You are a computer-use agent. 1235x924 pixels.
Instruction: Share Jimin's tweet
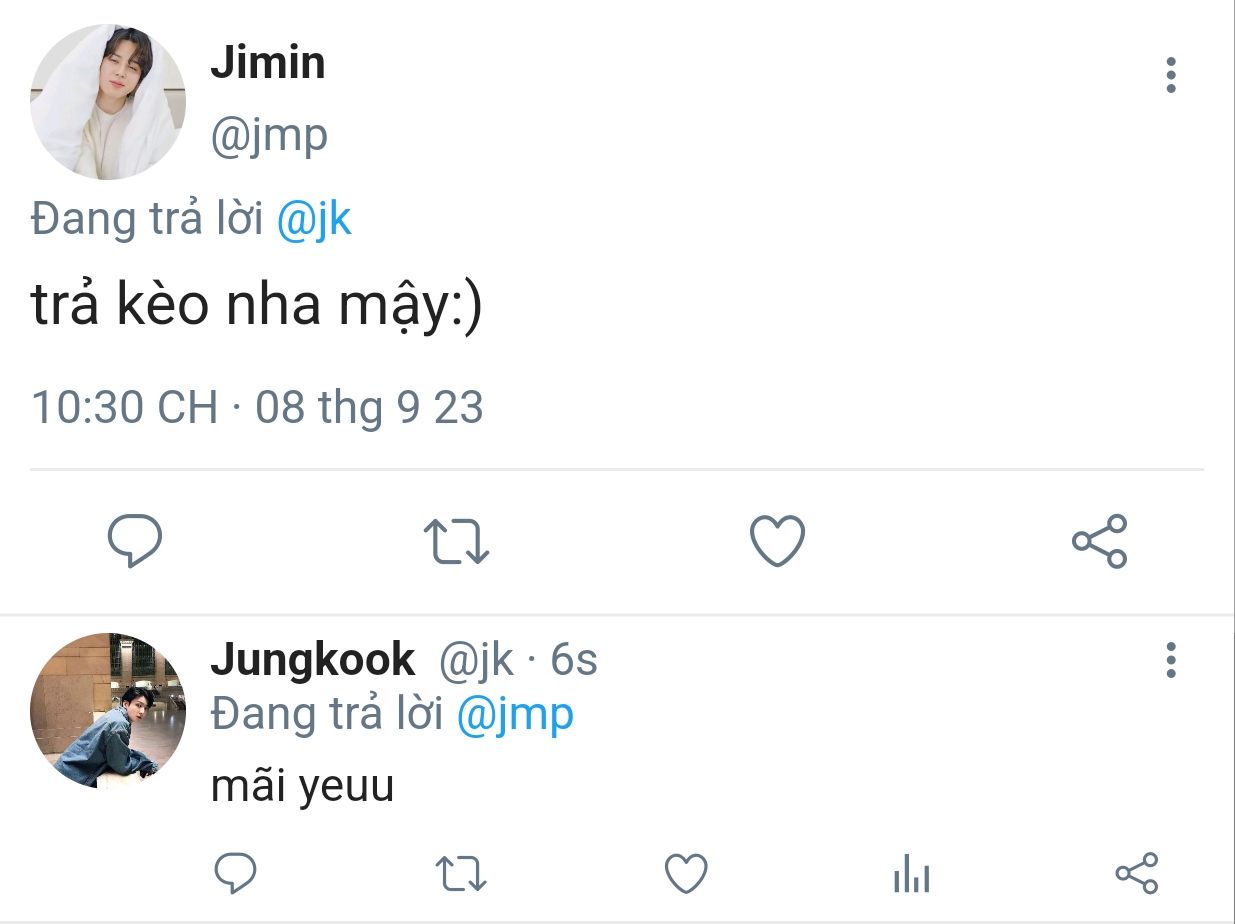tap(1099, 541)
